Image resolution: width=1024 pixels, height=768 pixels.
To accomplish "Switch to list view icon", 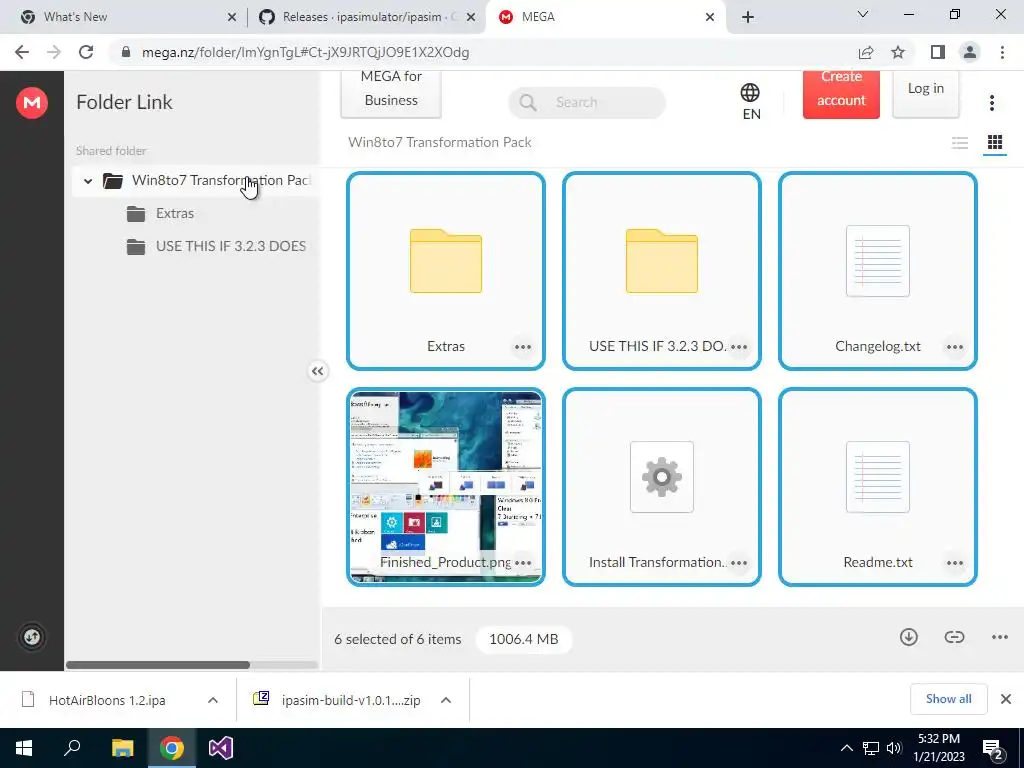I will tap(959, 143).
